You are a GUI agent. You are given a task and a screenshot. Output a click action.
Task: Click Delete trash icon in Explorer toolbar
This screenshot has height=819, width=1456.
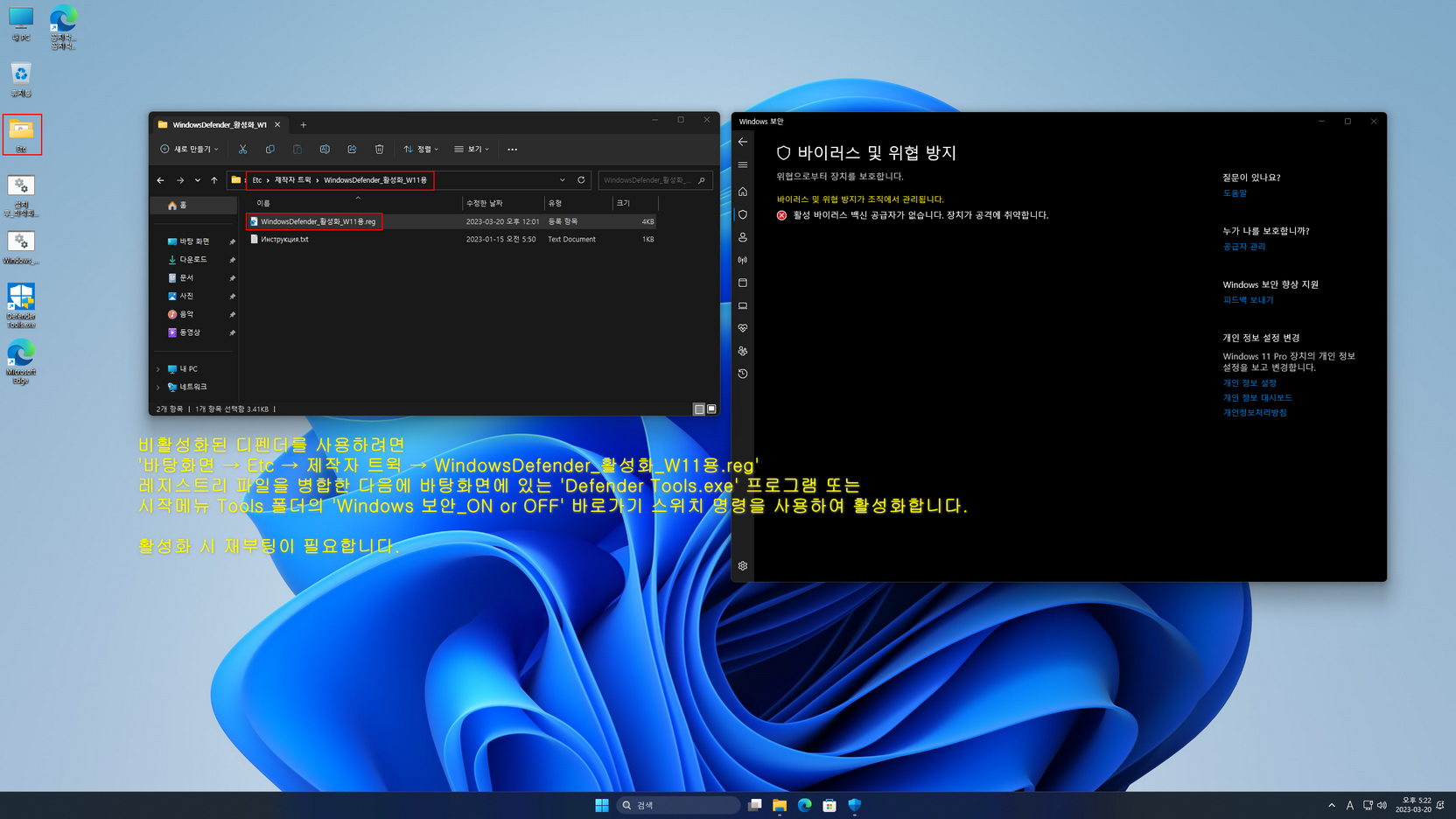(379, 150)
